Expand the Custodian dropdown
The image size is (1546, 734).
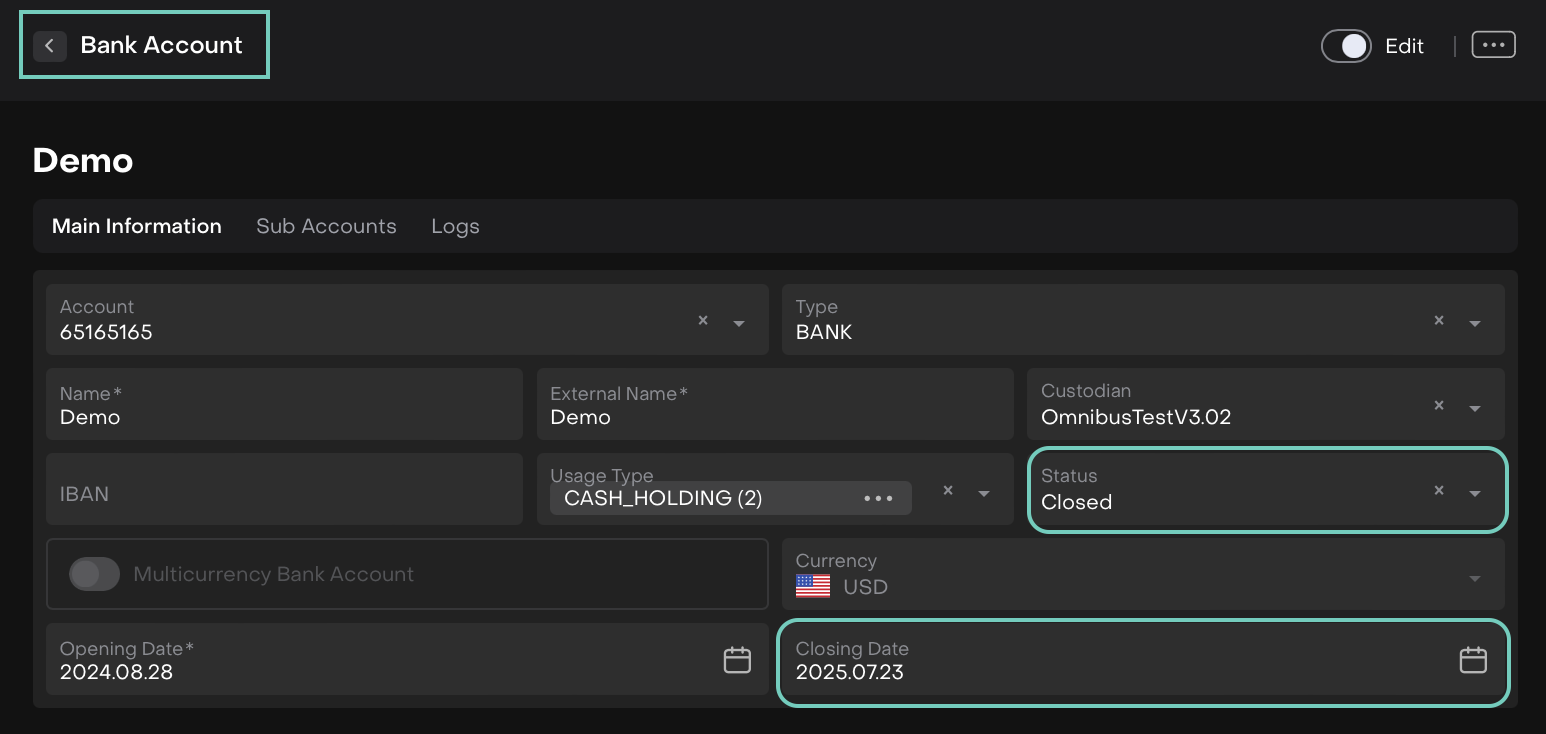(1475, 408)
